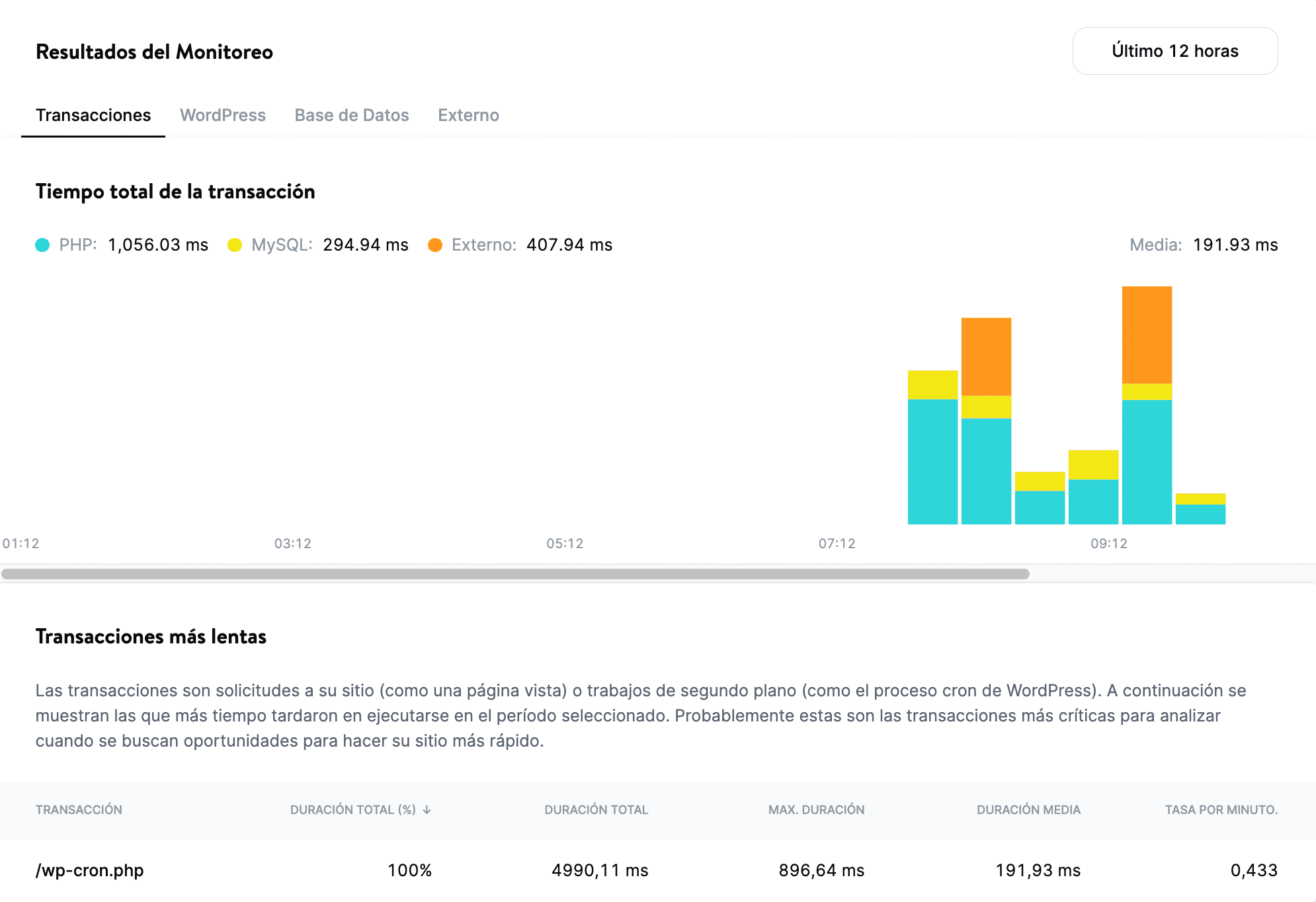Screen dimensions: 1316x902
Task: Click the 09:12 time axis label
Action: (1108, 544)
